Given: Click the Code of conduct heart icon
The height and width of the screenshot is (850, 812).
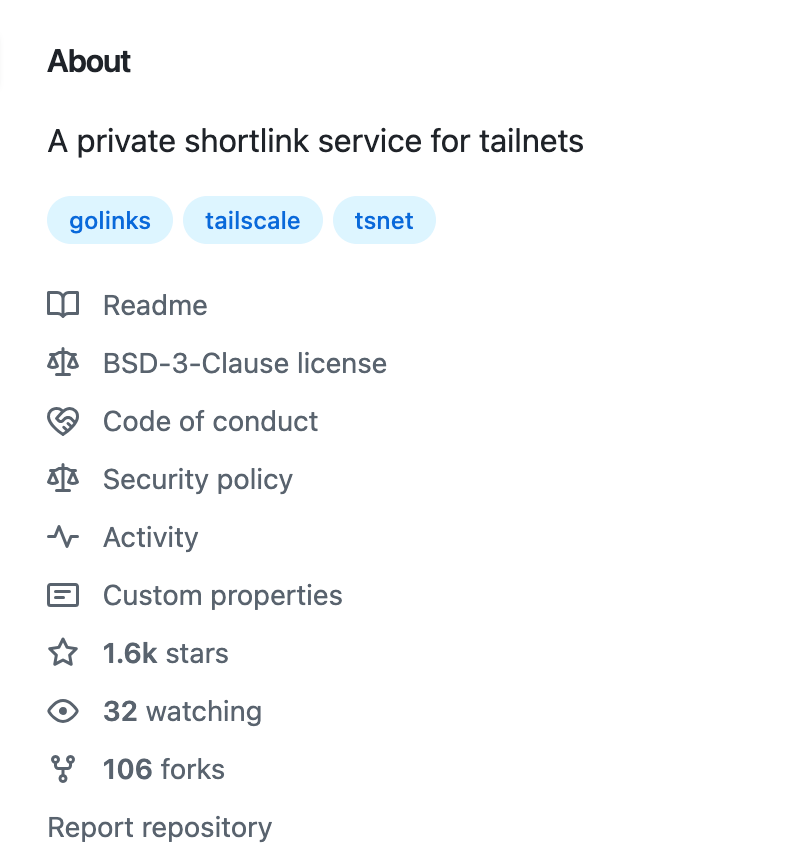Looking at the screenshot, I should (63, 421).
